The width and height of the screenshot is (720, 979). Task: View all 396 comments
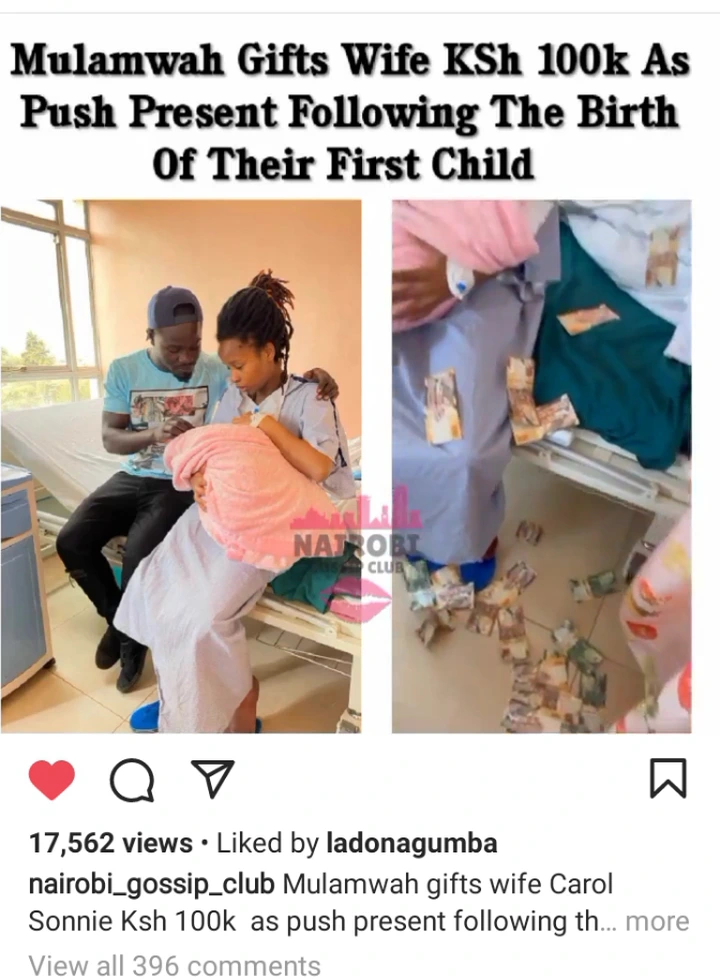tap(175, 964)
